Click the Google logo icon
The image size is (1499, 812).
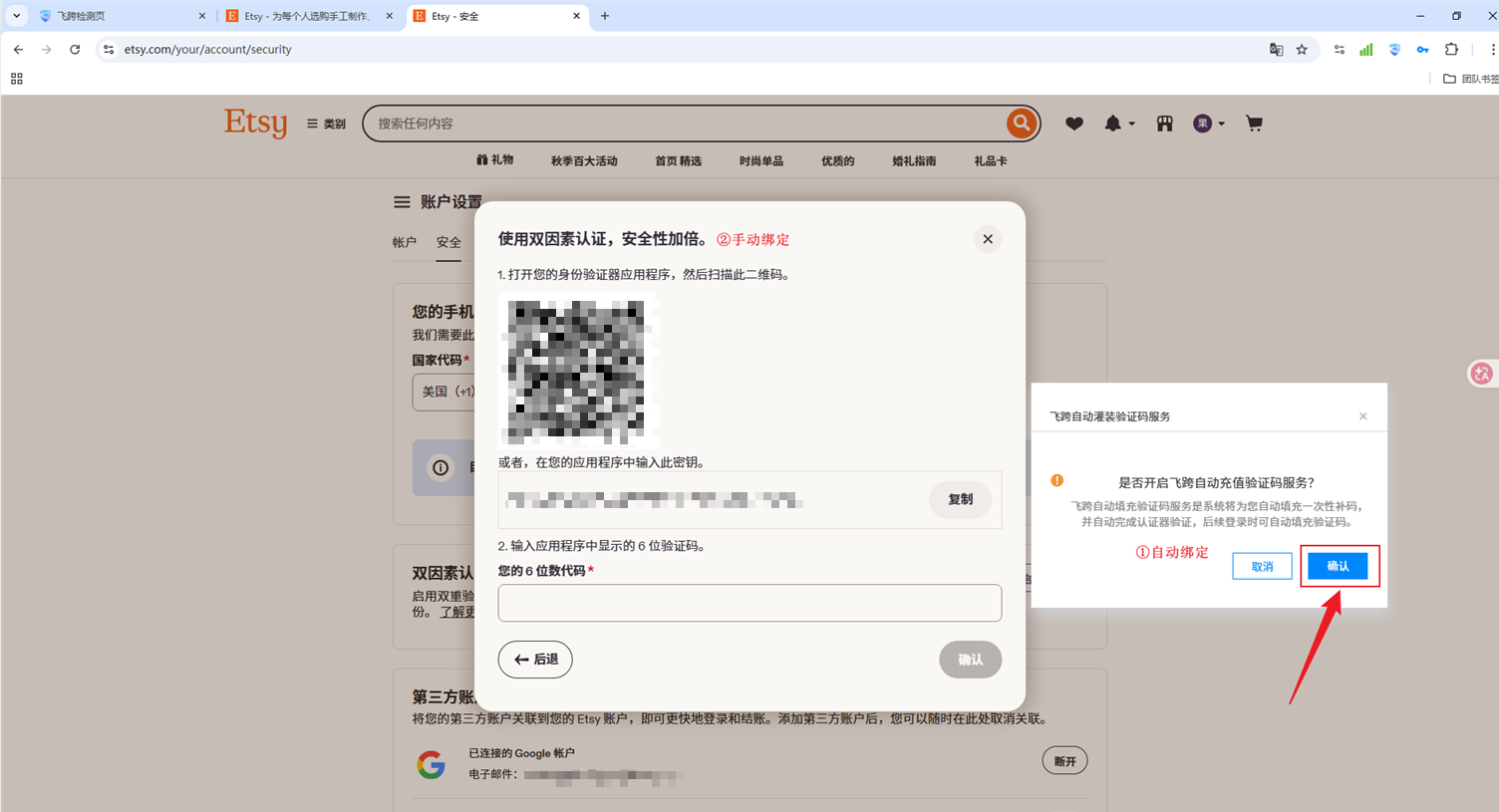click(x=431, y=764)
